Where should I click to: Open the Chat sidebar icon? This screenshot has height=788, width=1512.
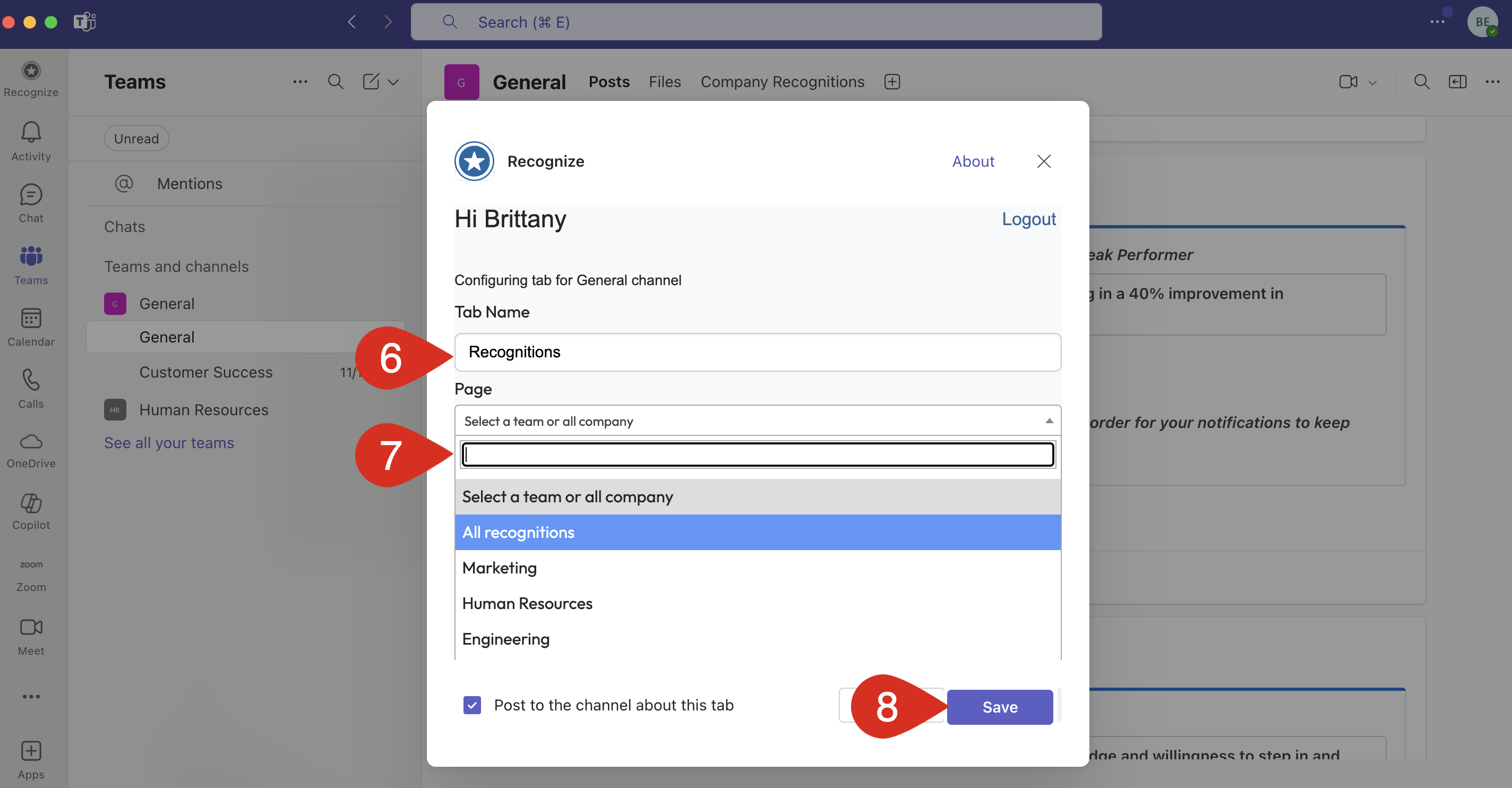pos(31,195)
